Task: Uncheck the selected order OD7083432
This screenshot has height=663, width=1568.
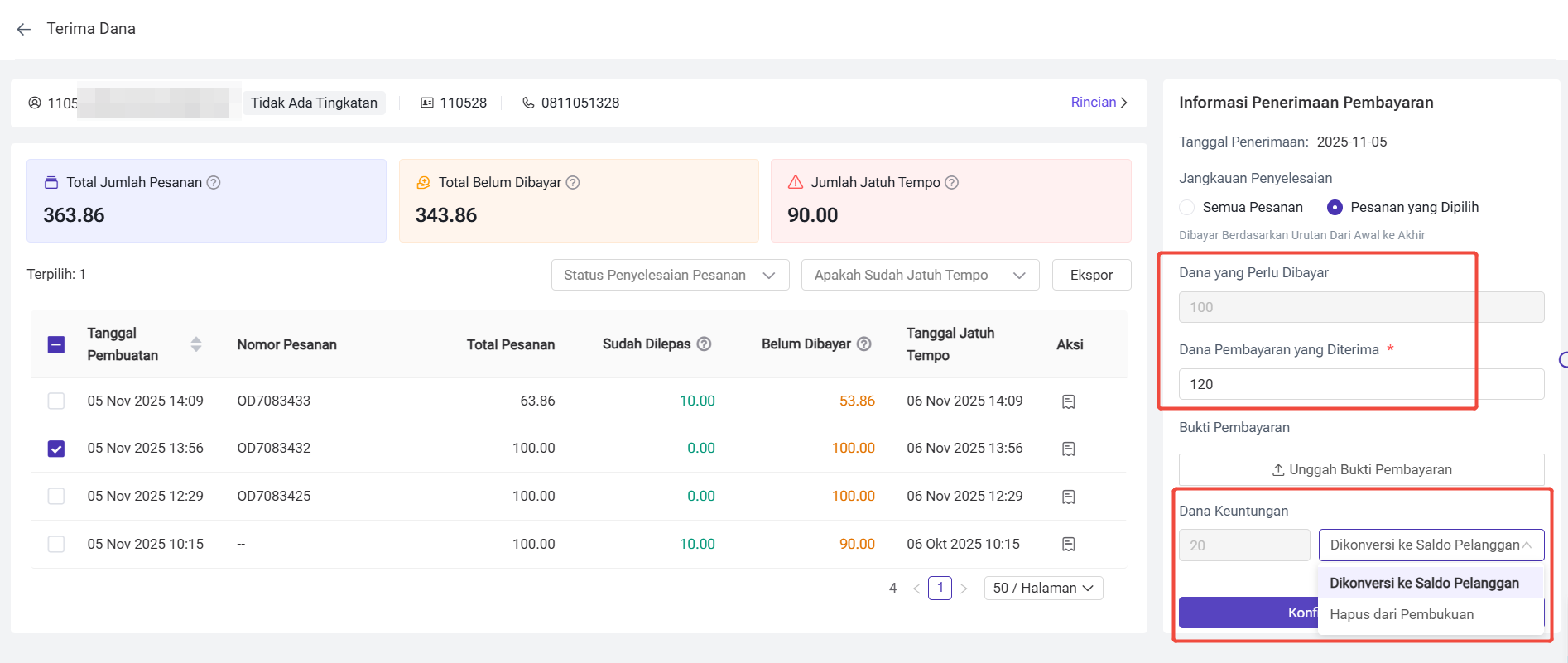Action: 56,449
